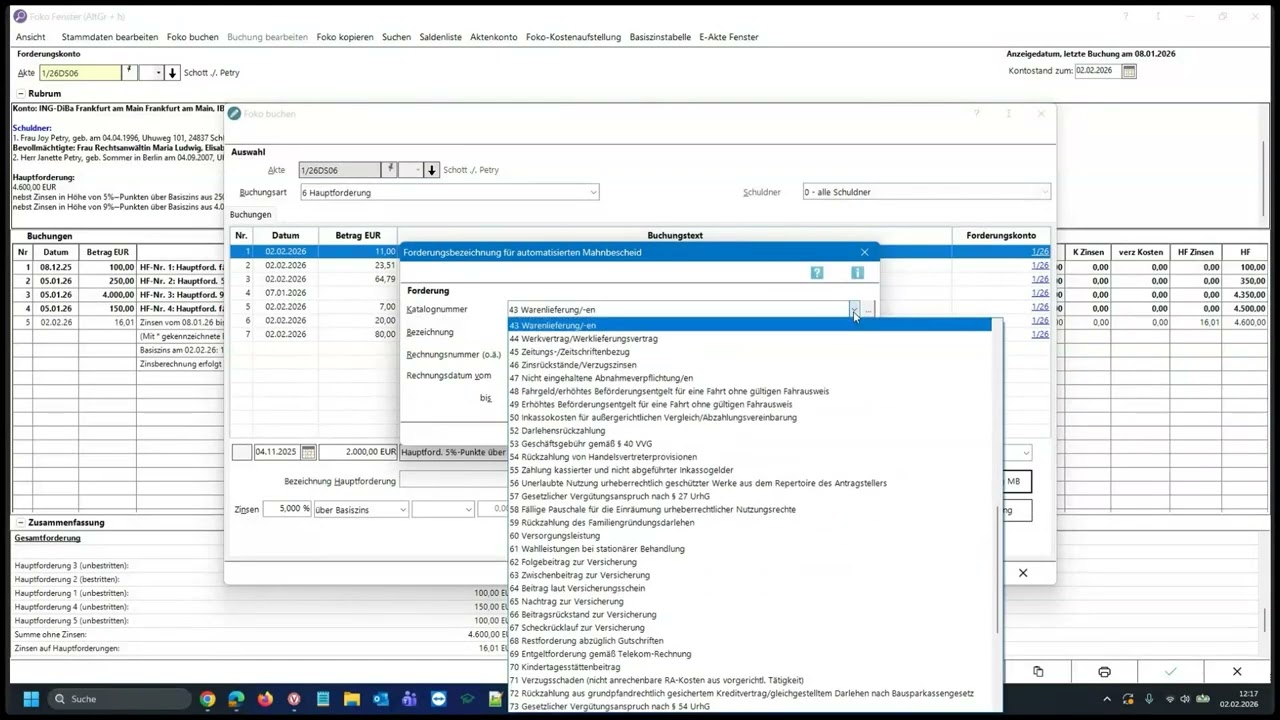Select '63 Zwischenbeitrag zur Versicherung' option

(750, 575)
